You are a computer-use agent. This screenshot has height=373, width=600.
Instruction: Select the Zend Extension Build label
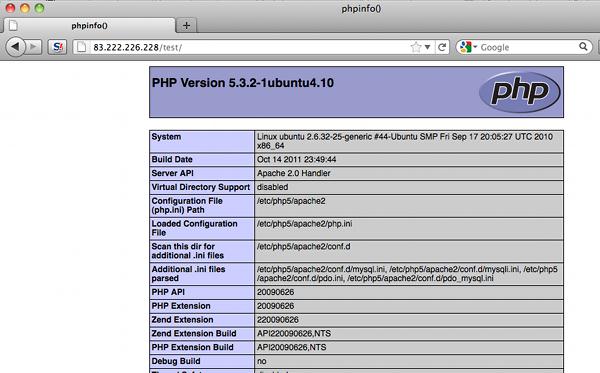point(194,333)
